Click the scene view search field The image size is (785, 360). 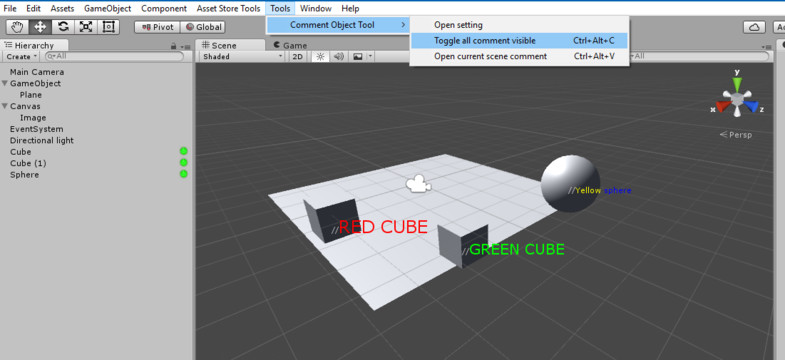(x=698, y=57)
